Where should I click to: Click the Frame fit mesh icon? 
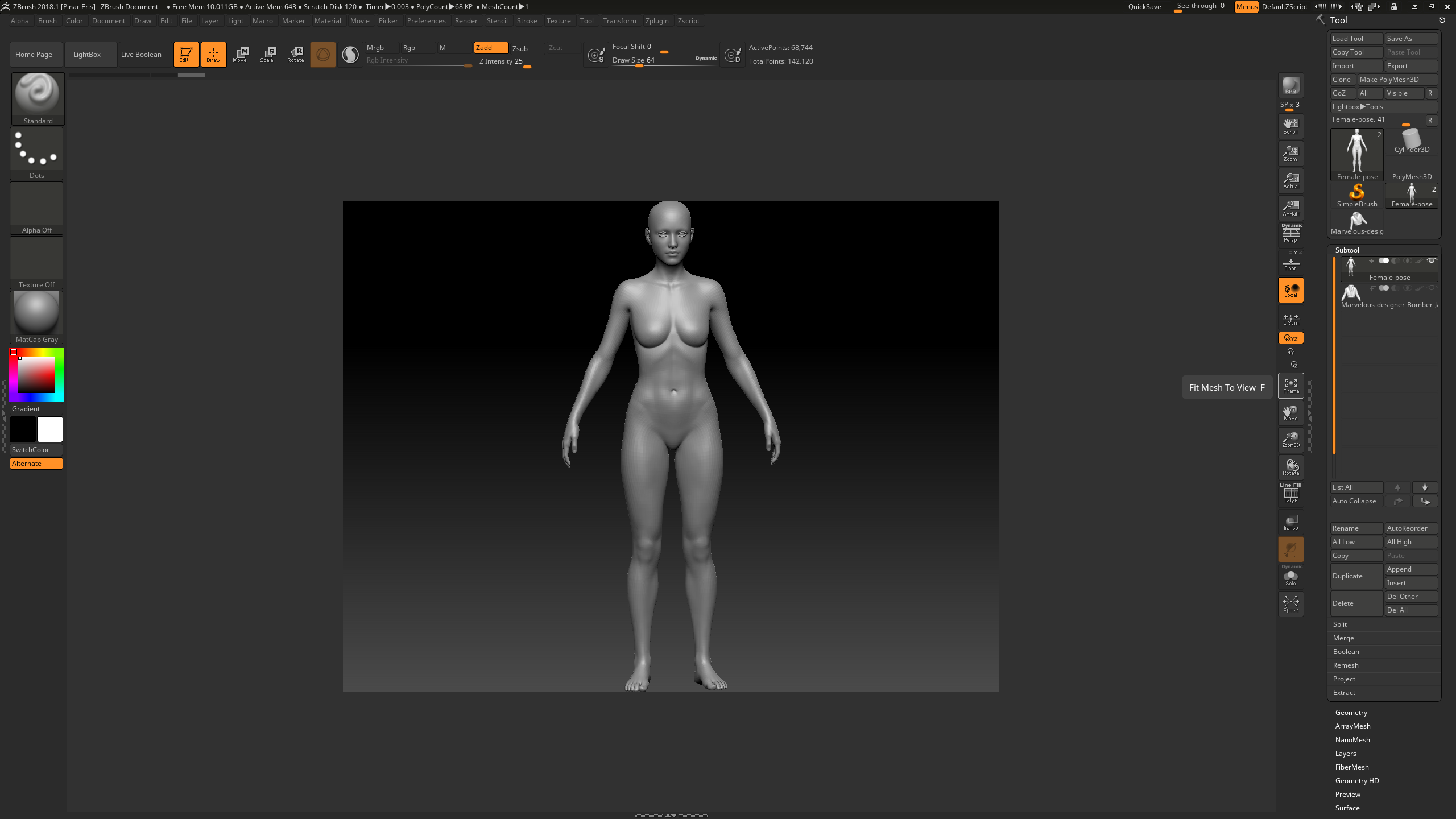click(x=1290, y=386)
